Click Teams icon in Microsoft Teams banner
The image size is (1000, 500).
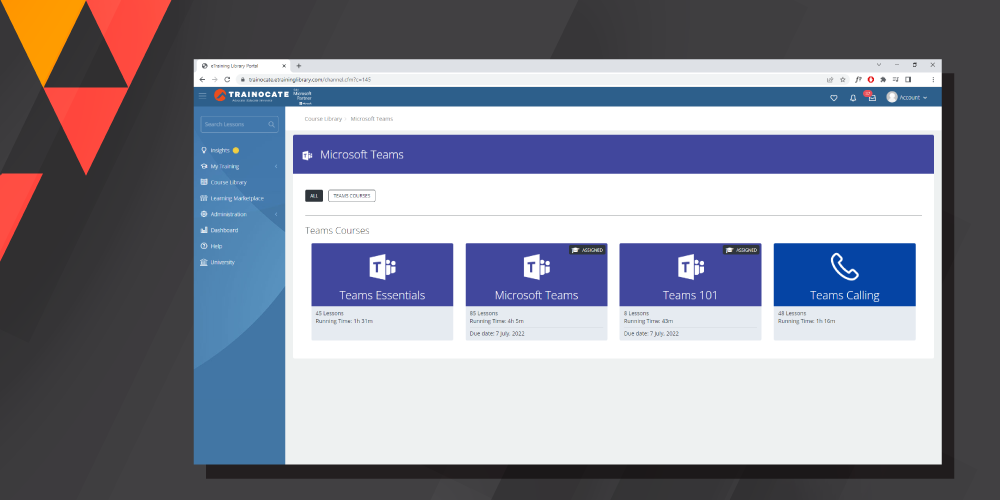pos(307,155)
